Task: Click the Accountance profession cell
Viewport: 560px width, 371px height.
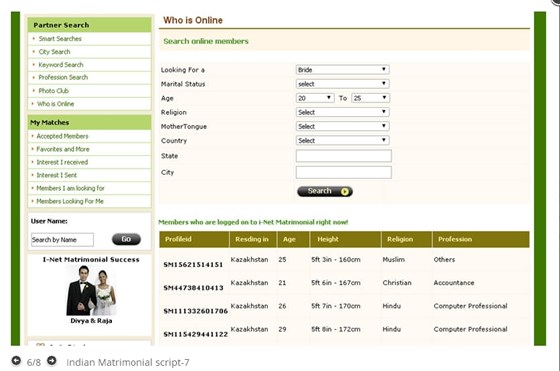Action: point(454,283)
